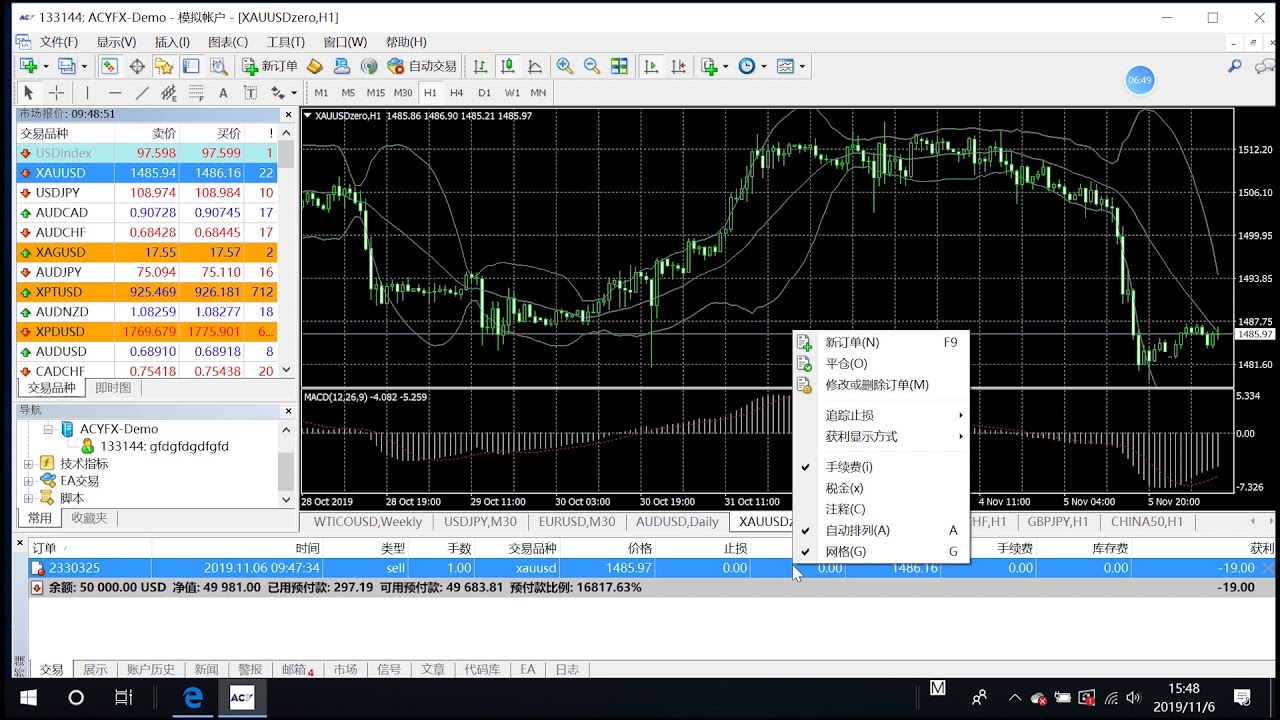Open 账户历史 terminal tab
1280x720 pixels.
151,670
